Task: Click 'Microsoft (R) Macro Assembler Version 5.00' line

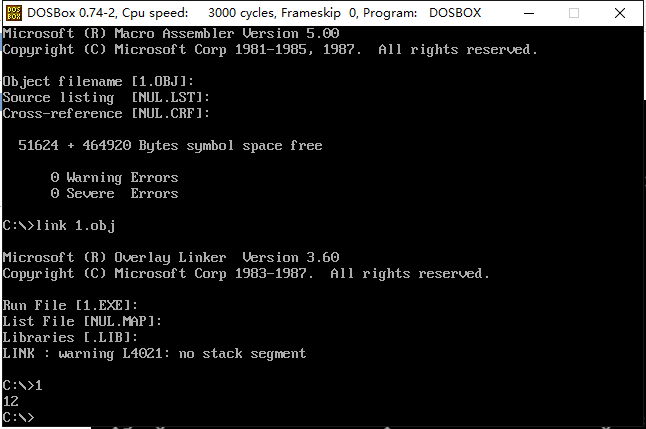Action: (x=171, y=33)
